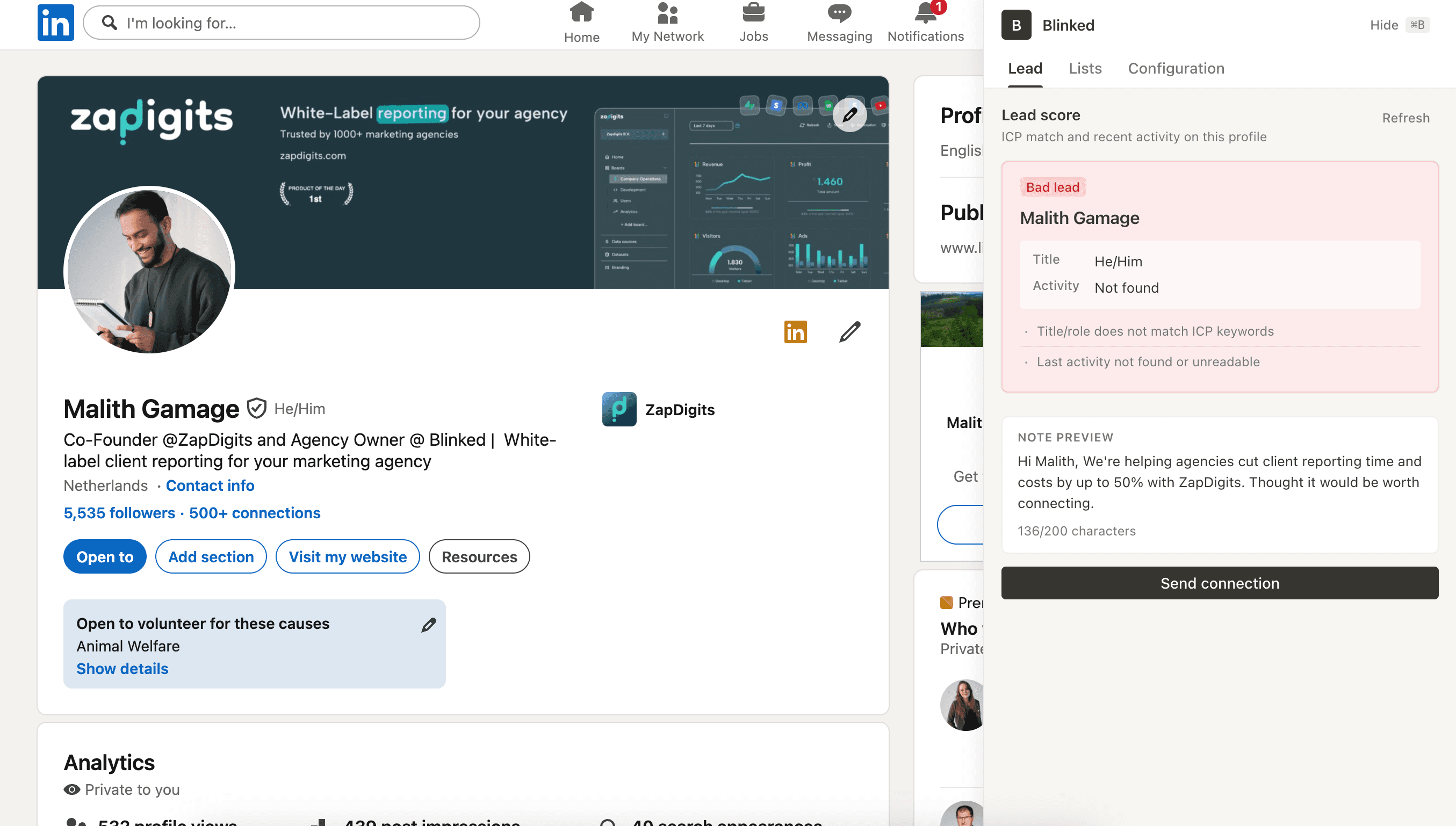Click the Analytics heading
The height and width of the screenshot is (826, 1456).
[109, 763]
